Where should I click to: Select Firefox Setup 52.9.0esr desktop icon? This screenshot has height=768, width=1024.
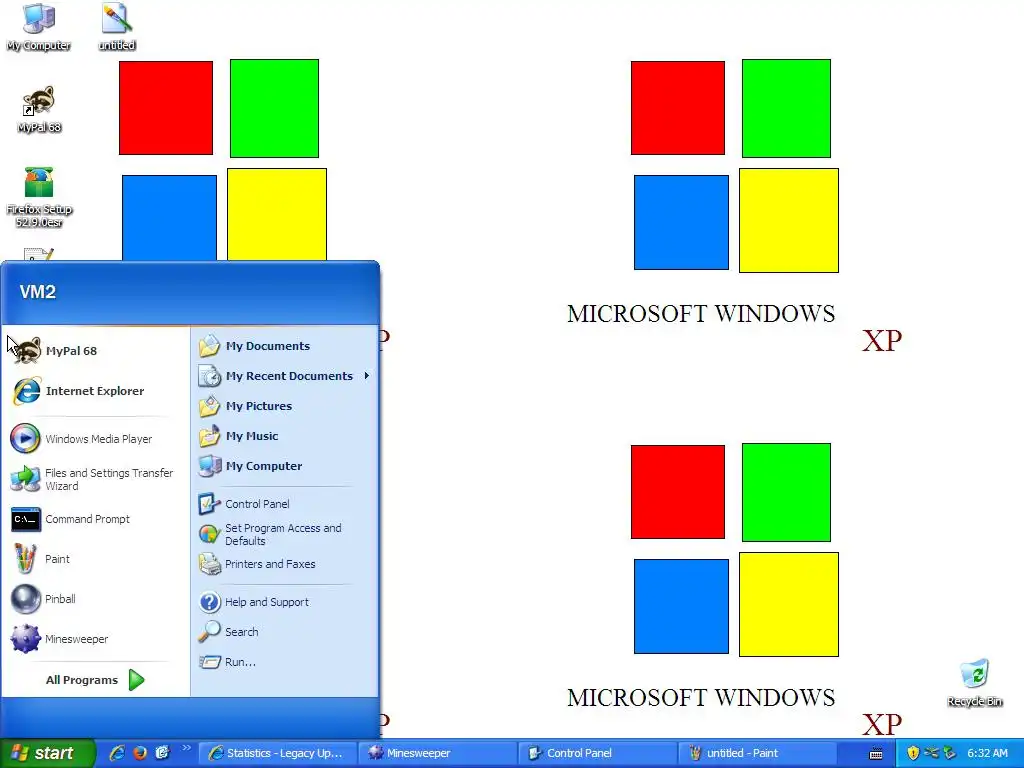(x=39, y=197)
